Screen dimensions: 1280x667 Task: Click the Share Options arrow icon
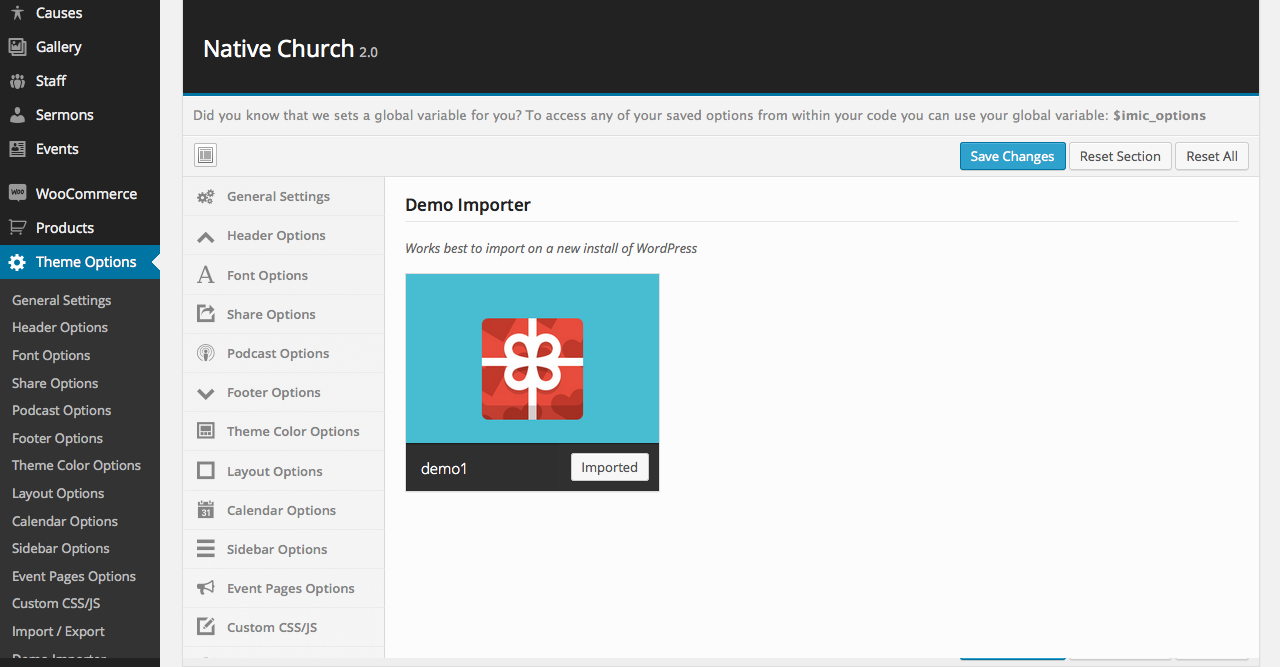click(206, 314)
